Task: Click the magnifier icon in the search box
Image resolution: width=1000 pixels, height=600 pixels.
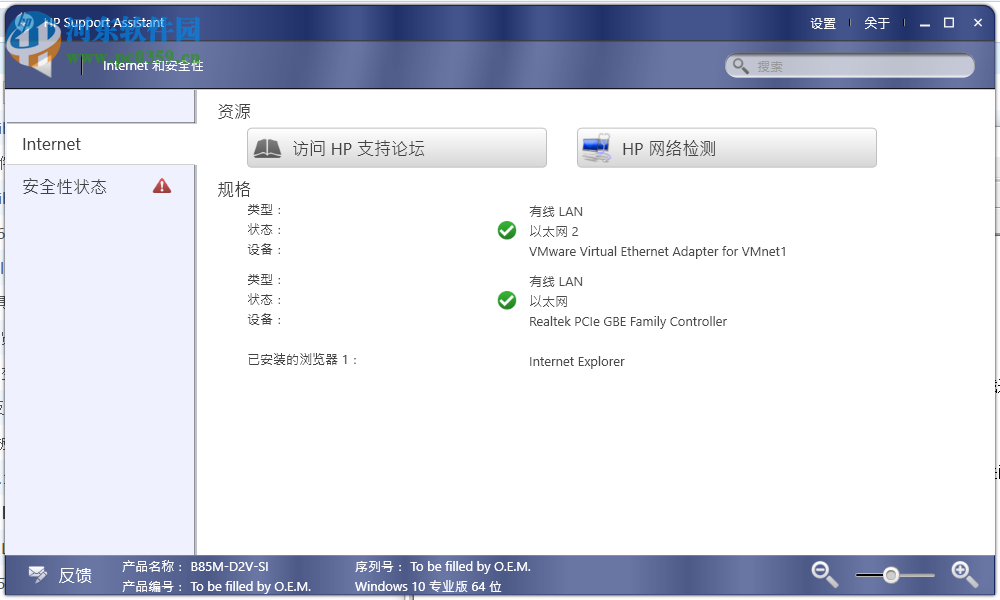Action: (741, 65)
